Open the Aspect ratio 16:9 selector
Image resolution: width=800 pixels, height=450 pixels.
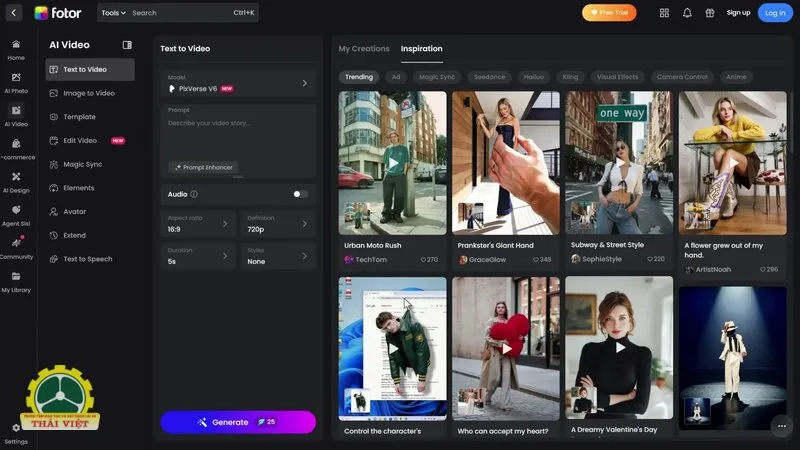pos(198,224)
